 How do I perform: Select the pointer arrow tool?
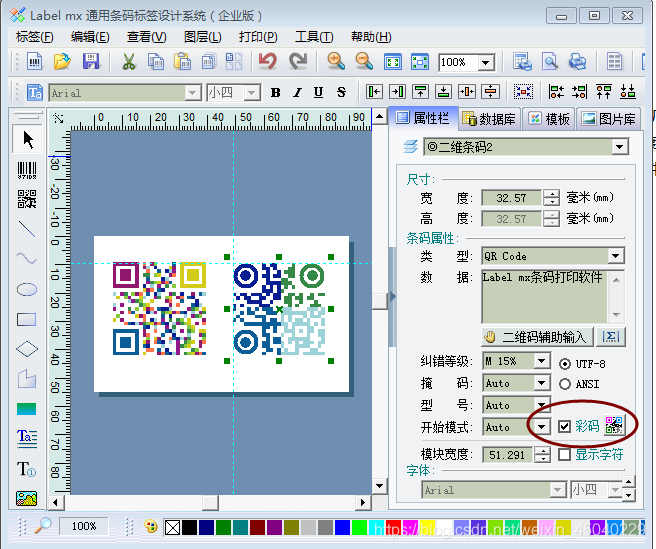[27, 139]
